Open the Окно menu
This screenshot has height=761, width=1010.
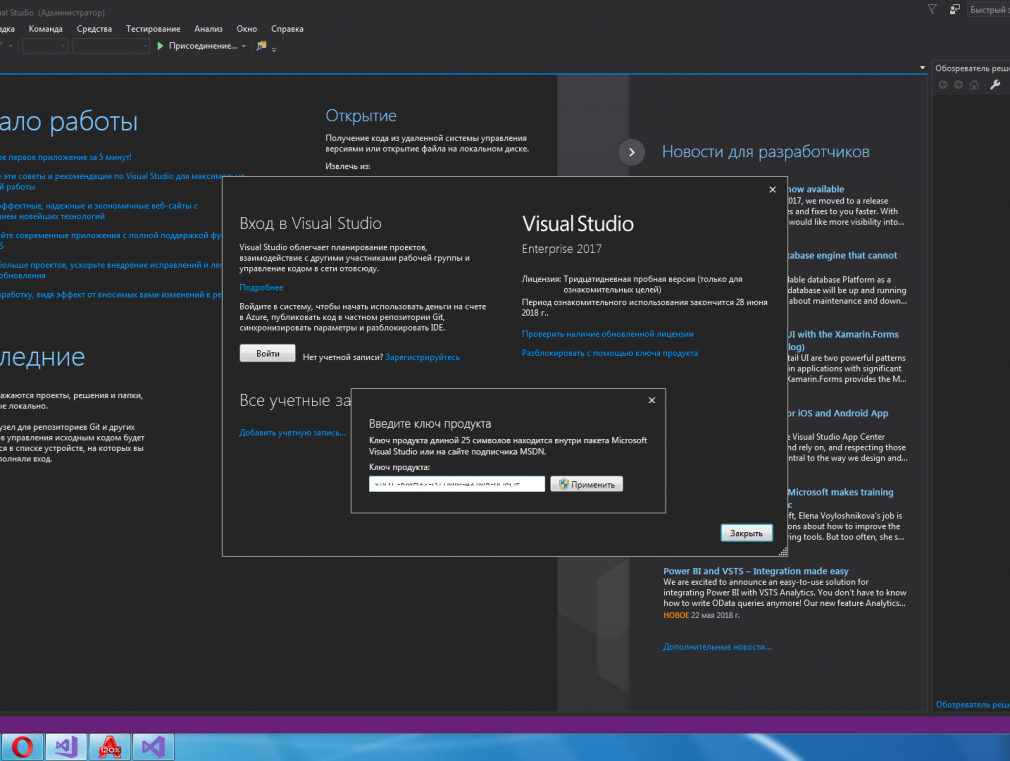(x=247, y=29)
